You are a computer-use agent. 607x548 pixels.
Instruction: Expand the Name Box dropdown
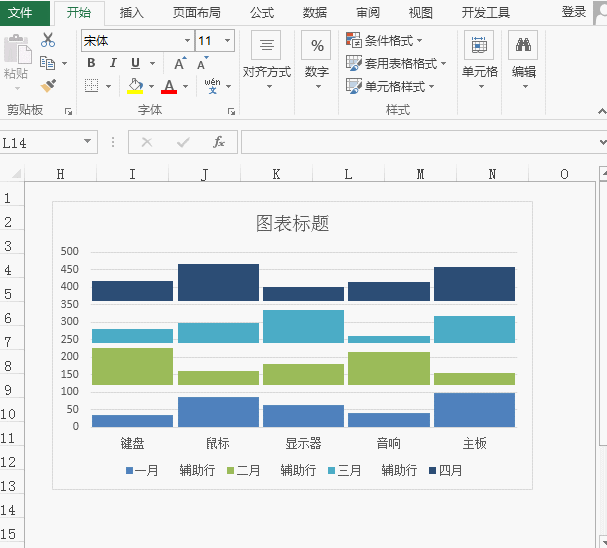(87, 141)
